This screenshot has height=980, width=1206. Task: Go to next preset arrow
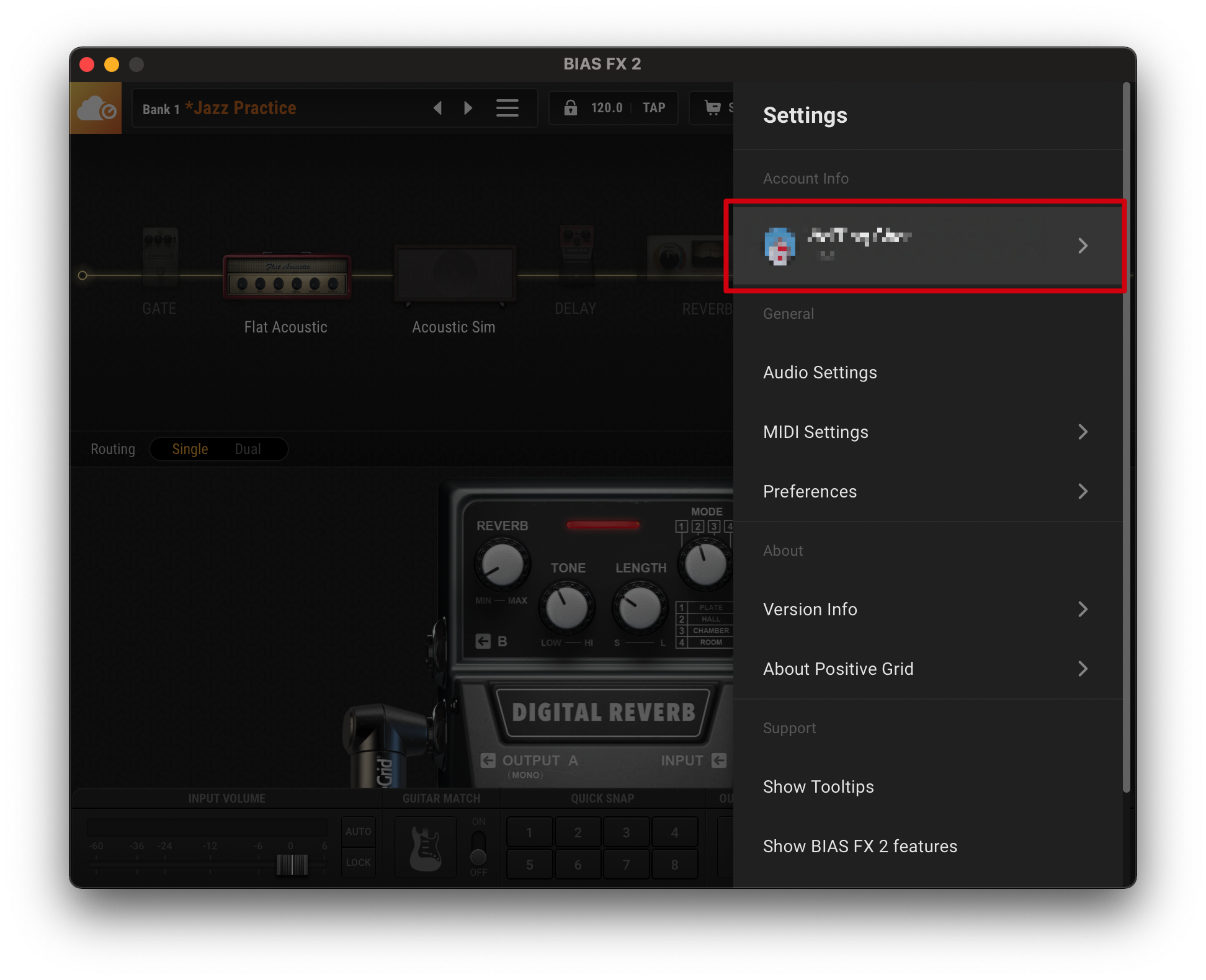(x=468, y=108)
